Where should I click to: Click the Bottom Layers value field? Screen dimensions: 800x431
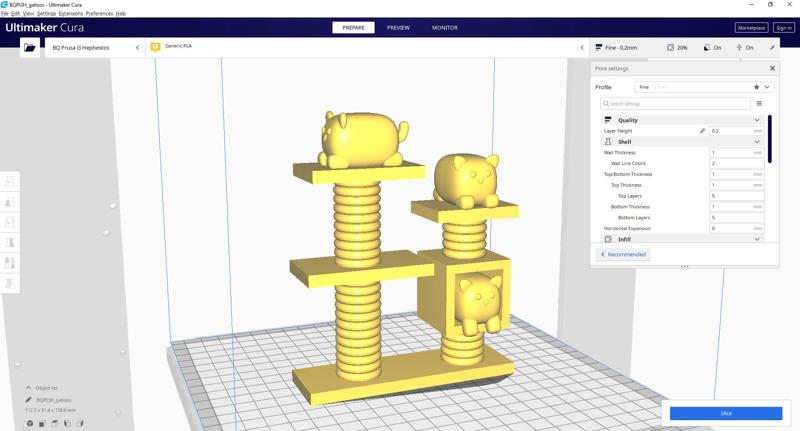(x=737, y=218)
